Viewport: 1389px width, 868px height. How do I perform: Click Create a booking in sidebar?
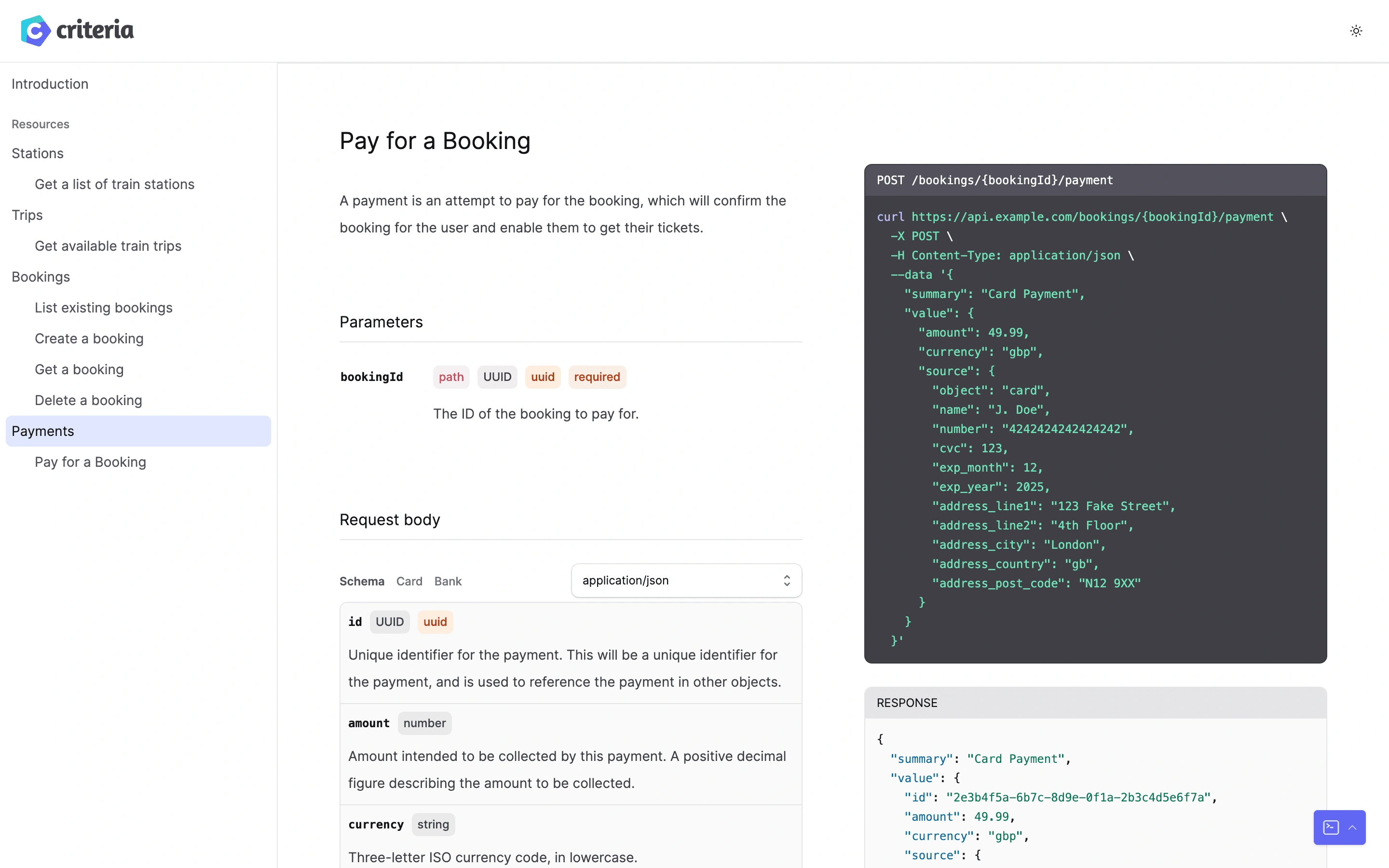click(89, 338)
